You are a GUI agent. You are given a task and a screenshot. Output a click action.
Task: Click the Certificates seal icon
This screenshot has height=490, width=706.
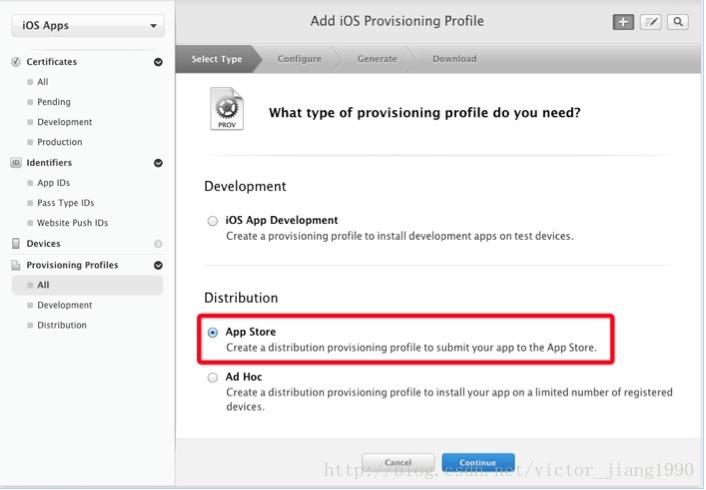coord(16,62)
